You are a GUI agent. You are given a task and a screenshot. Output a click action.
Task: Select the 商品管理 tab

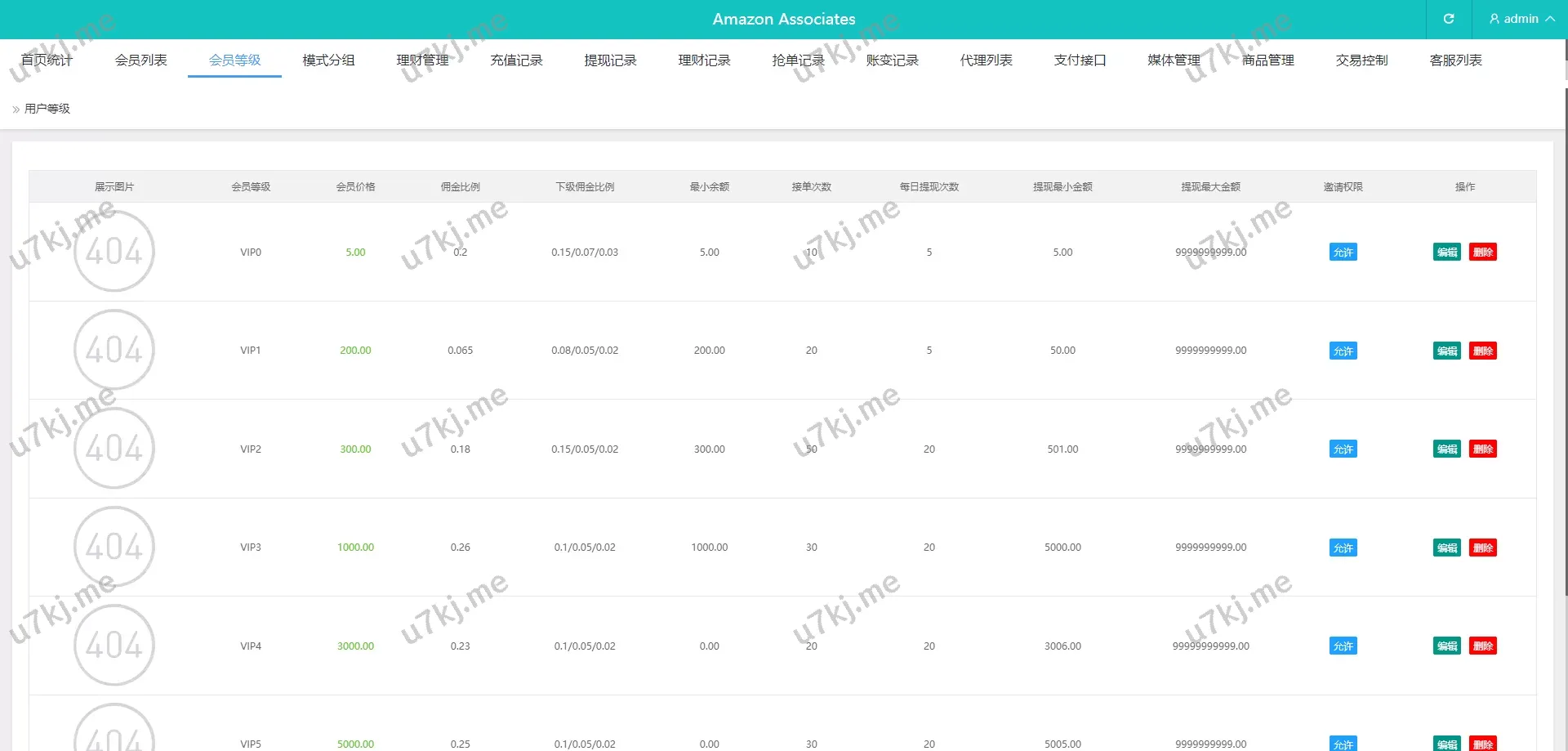click(1267, 60)
